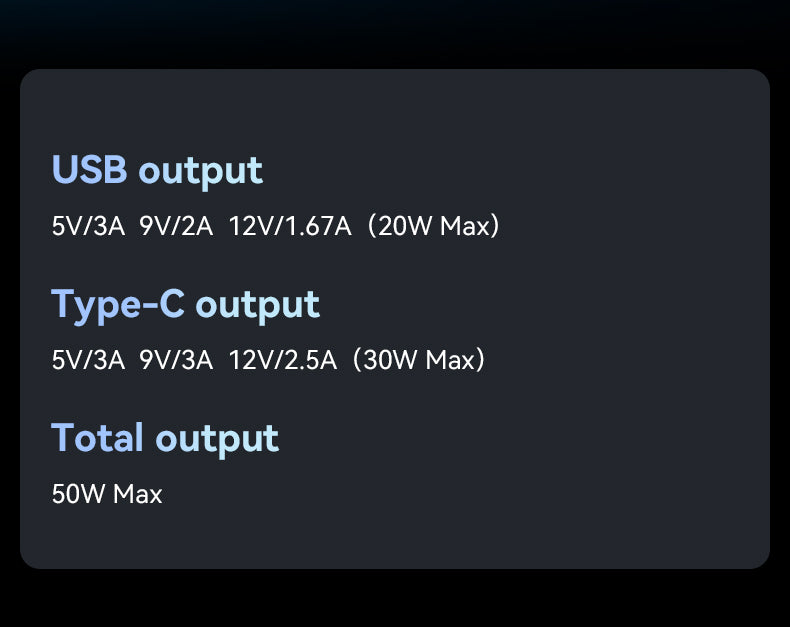
Task: Click the word "USB" in the first heading
Action: tap(89, 170)
